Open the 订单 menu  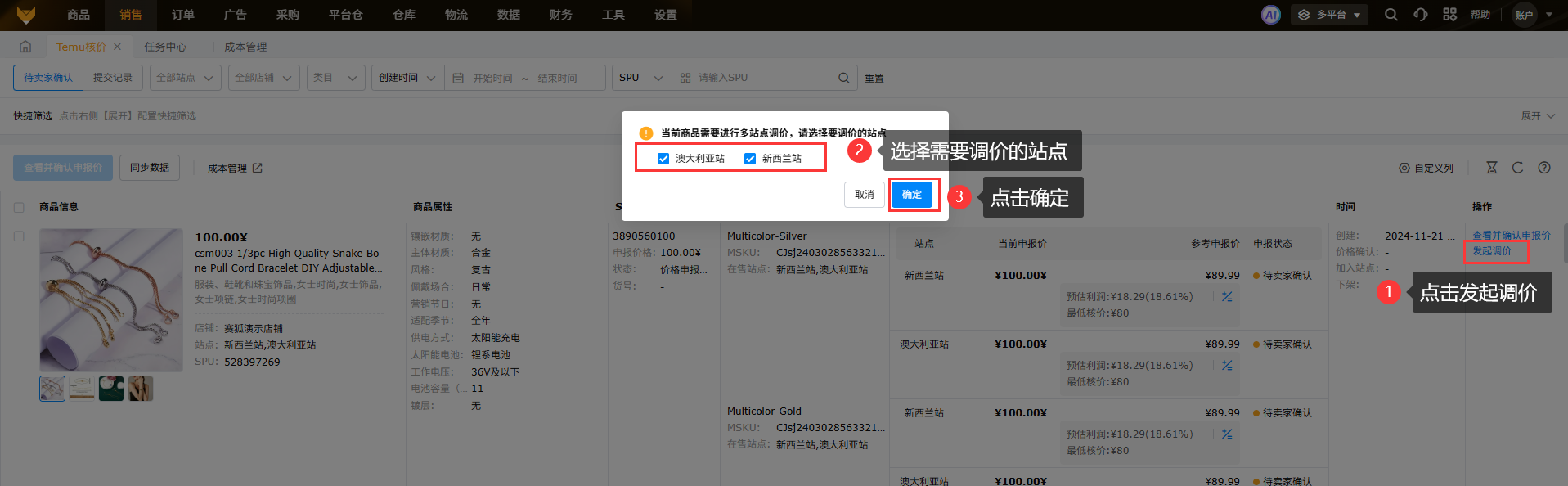pyautogui.click(x=182, y=15)
